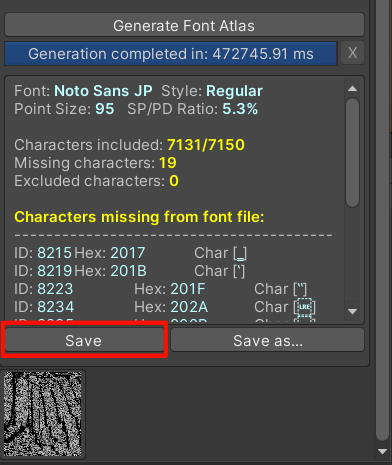
Task: Click the Noto Sans JP font name
Action: (103, 91)
